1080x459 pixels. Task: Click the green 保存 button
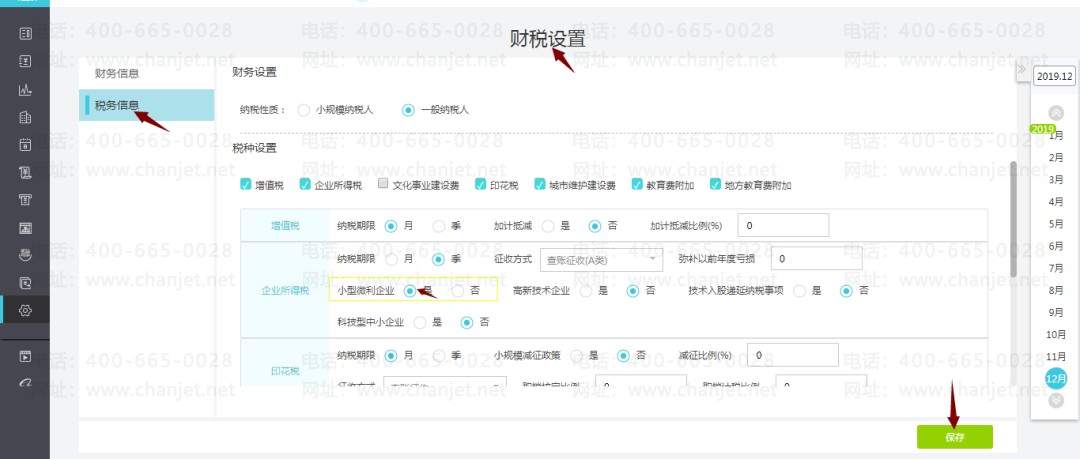click(x=955, y=437)
